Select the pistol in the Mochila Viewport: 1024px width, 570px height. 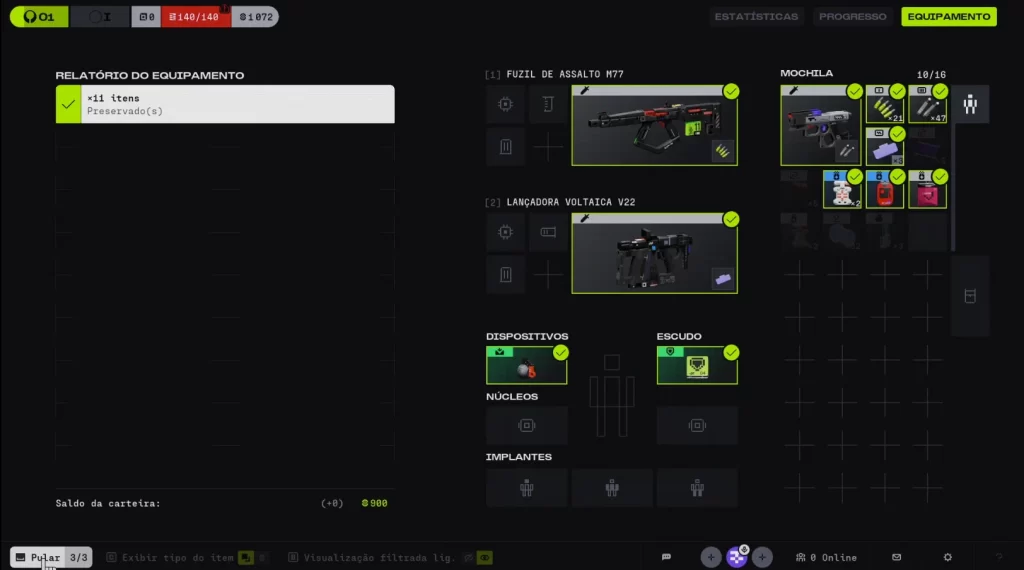coord(821,125)
